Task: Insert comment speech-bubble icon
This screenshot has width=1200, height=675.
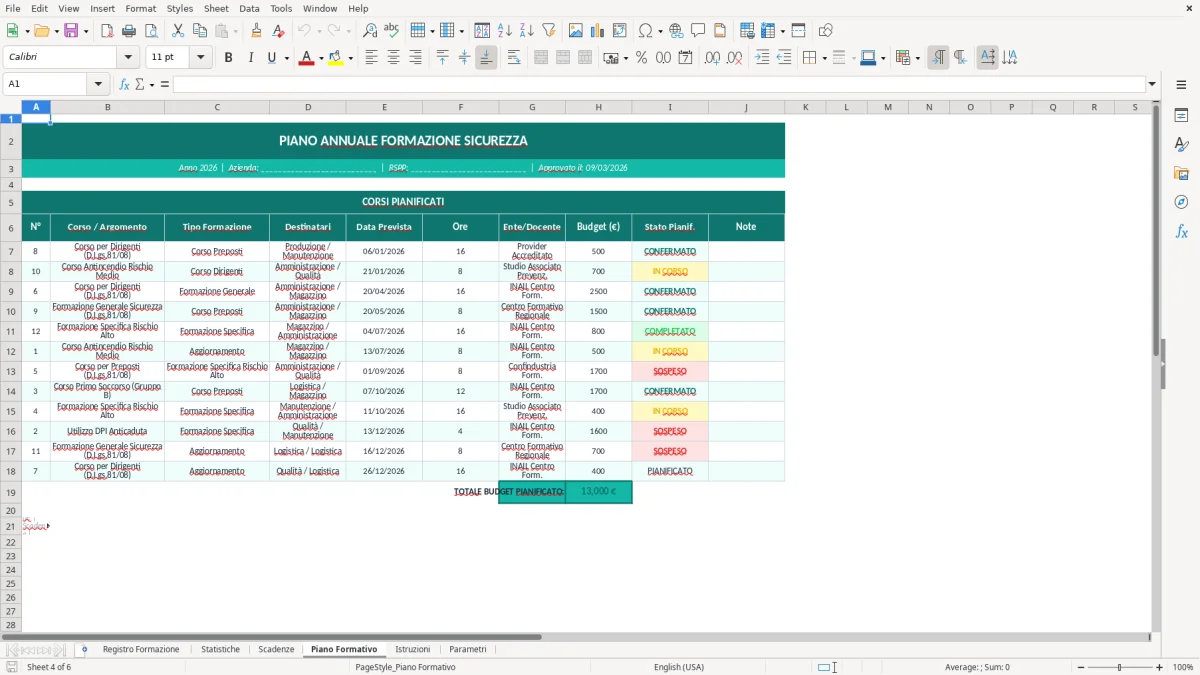Action: [698, 31]
